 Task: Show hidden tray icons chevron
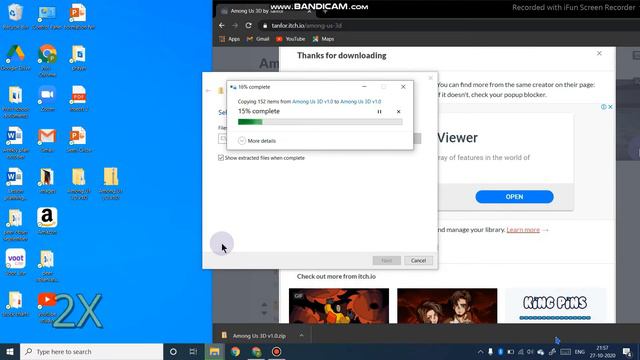click(480, 351)
